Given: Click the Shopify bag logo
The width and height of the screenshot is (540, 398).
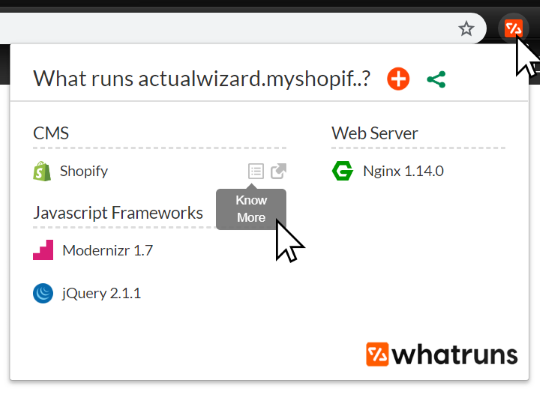Looking at the screenshot, I should (x=42, y=171).
